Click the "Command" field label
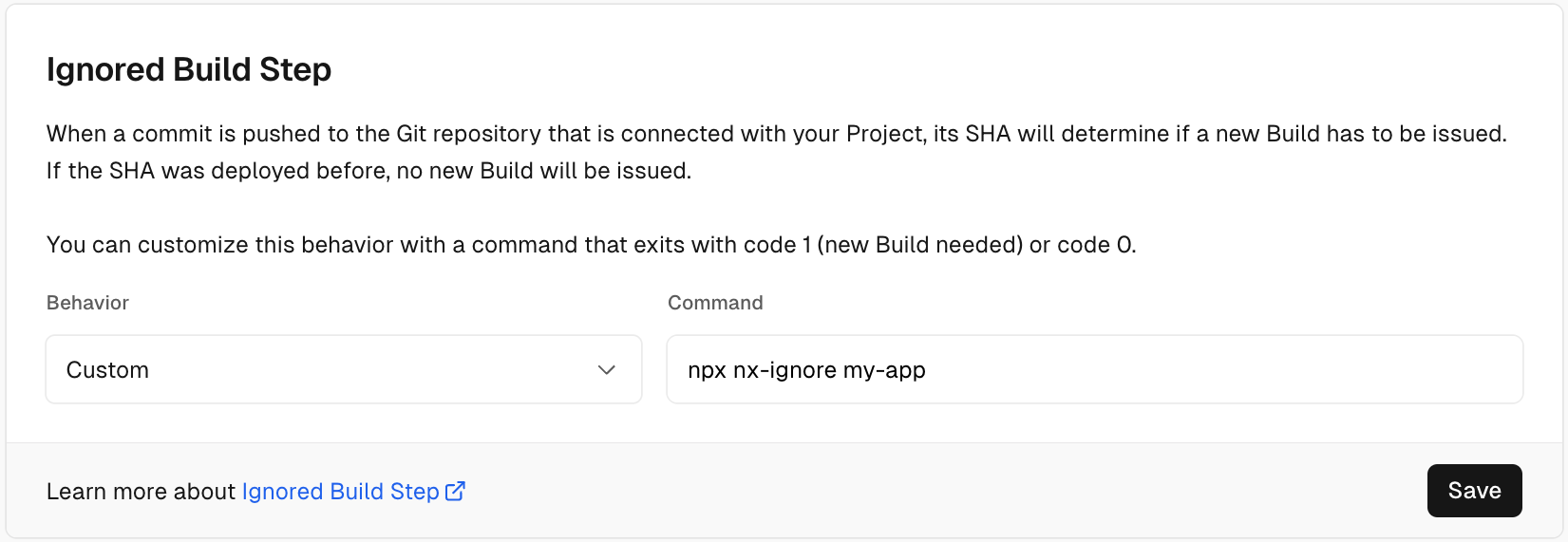This screenshot has height=542, width=1568. pyautogui.click(x=715, y=303)
